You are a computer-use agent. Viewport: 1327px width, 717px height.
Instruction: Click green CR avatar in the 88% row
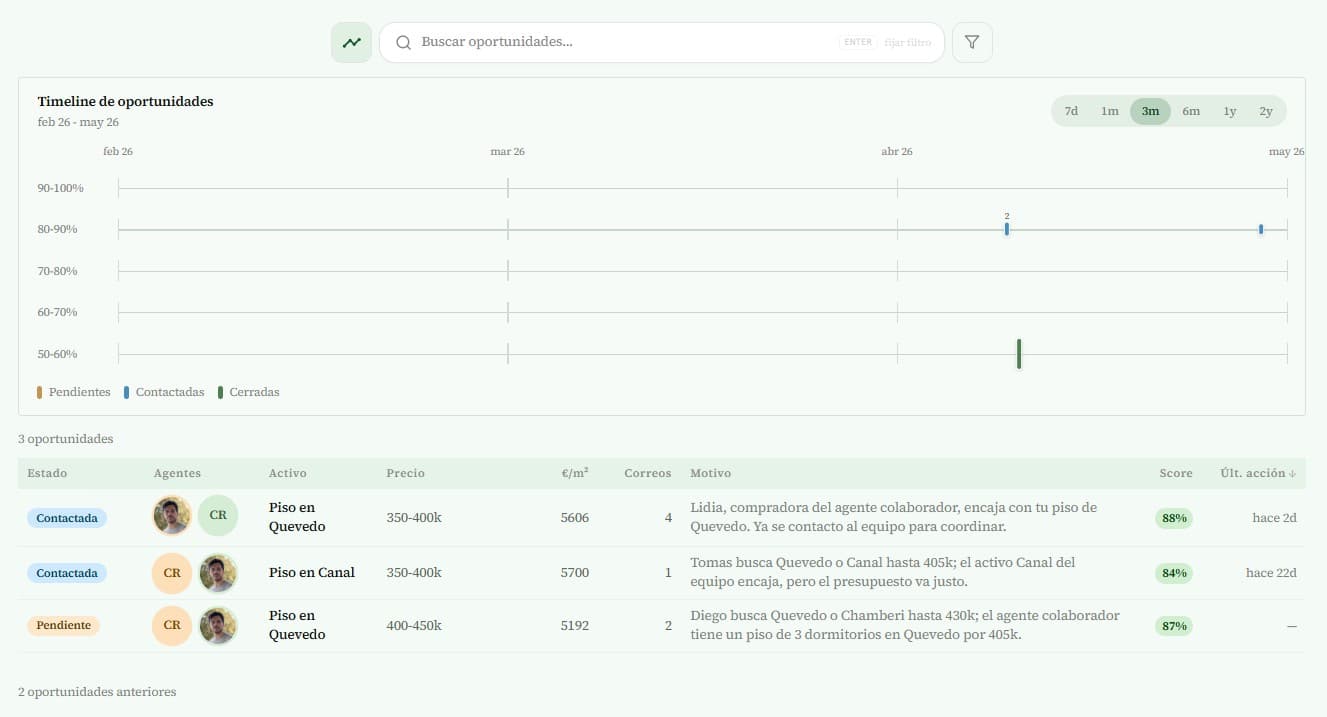(x=218, y=516)
